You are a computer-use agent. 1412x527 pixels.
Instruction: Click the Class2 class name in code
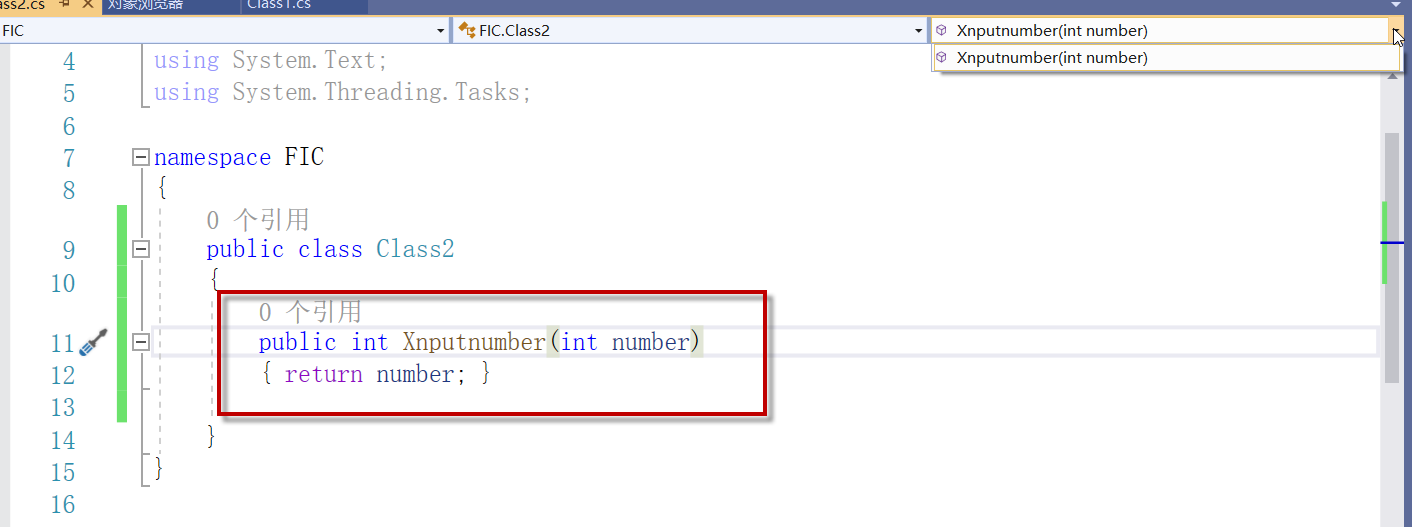coord(415,249)
